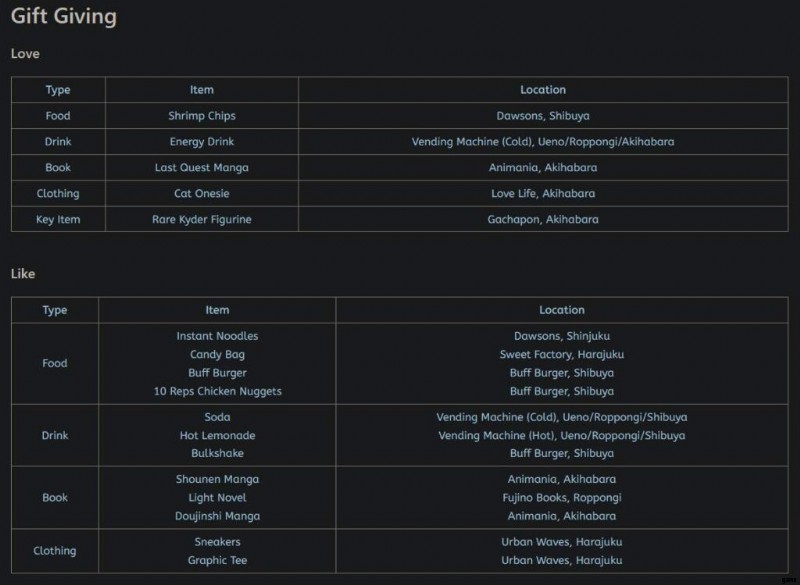Click the Fujino Books, Roppongi location
The height and width of the screenshot is (585, 800).
[x=562, y=498]
